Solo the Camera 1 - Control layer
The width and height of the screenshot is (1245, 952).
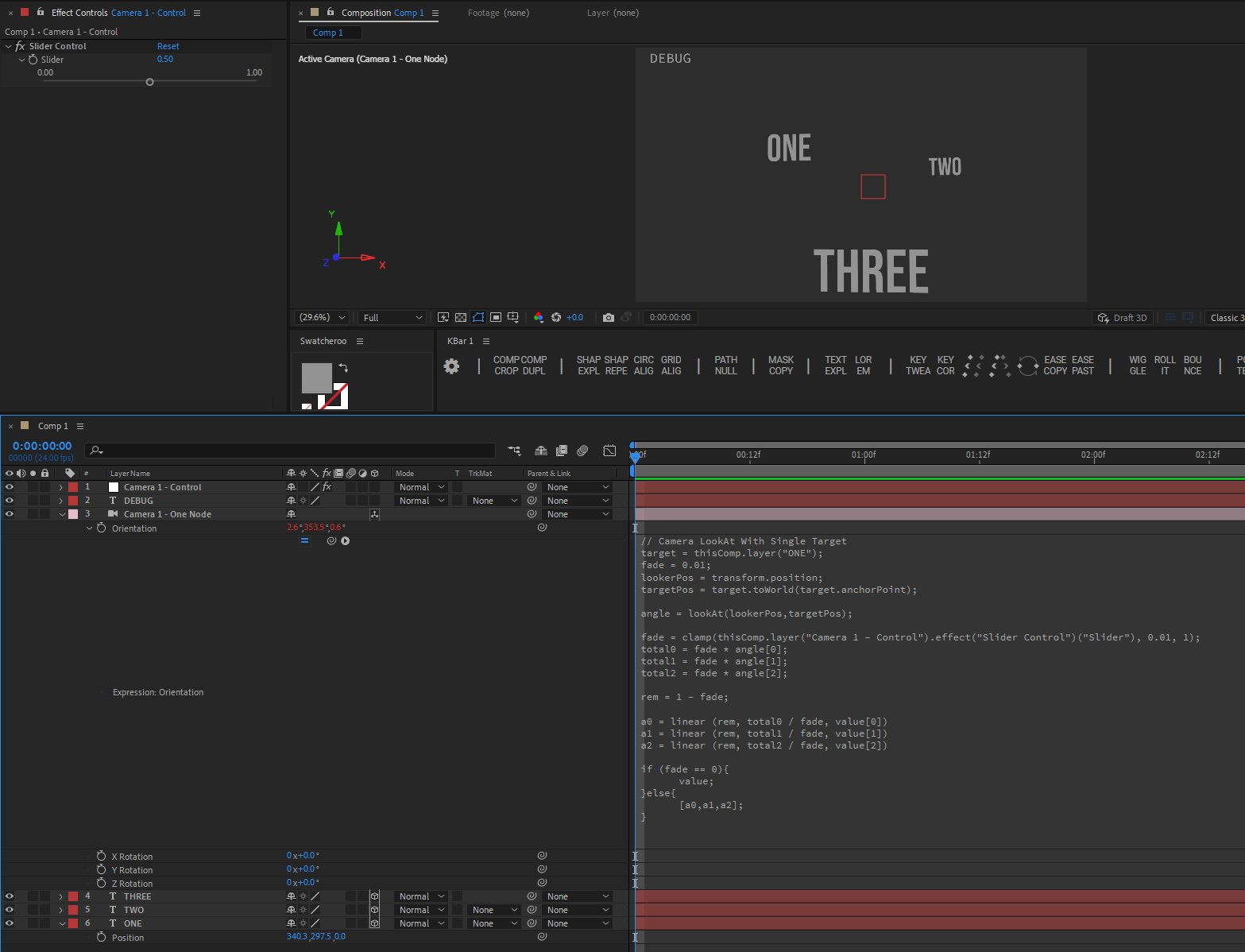(x=33, y=487)
